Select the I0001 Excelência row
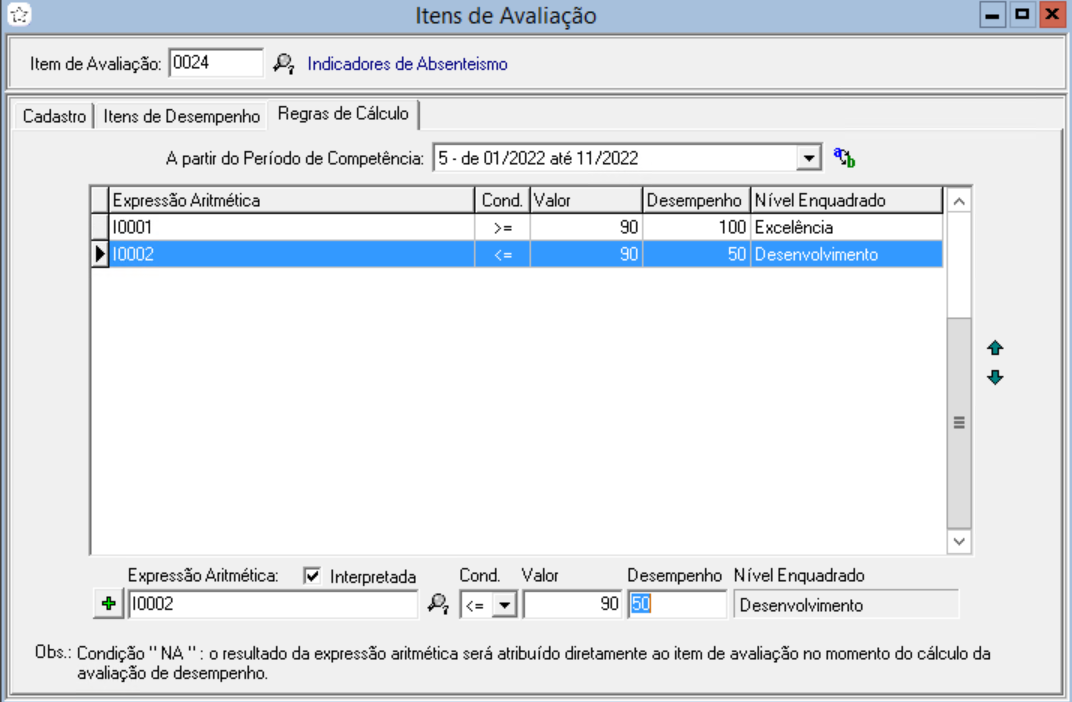The height and width of the screenshot is (702, 1072). pyautogui.click(x=290, y=228)
